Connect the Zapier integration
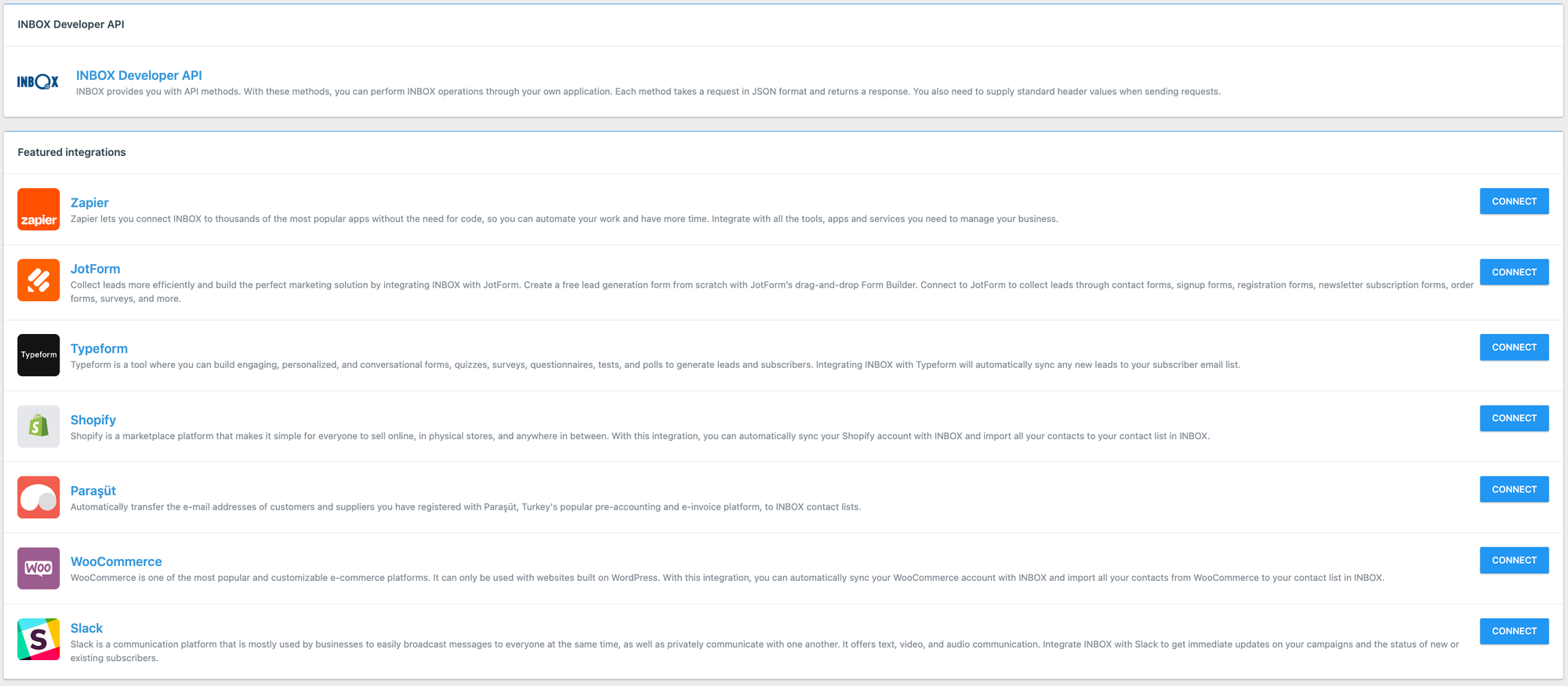 [x=1514, y=201]
